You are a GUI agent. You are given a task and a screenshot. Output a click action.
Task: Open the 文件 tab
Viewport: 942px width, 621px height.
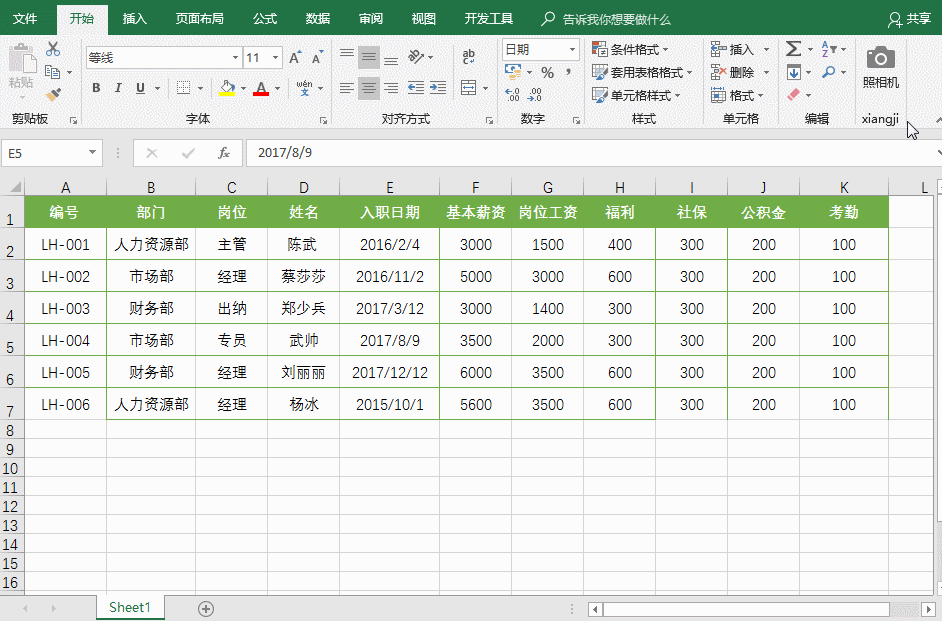pyautogui.click(x=25, y=19)
